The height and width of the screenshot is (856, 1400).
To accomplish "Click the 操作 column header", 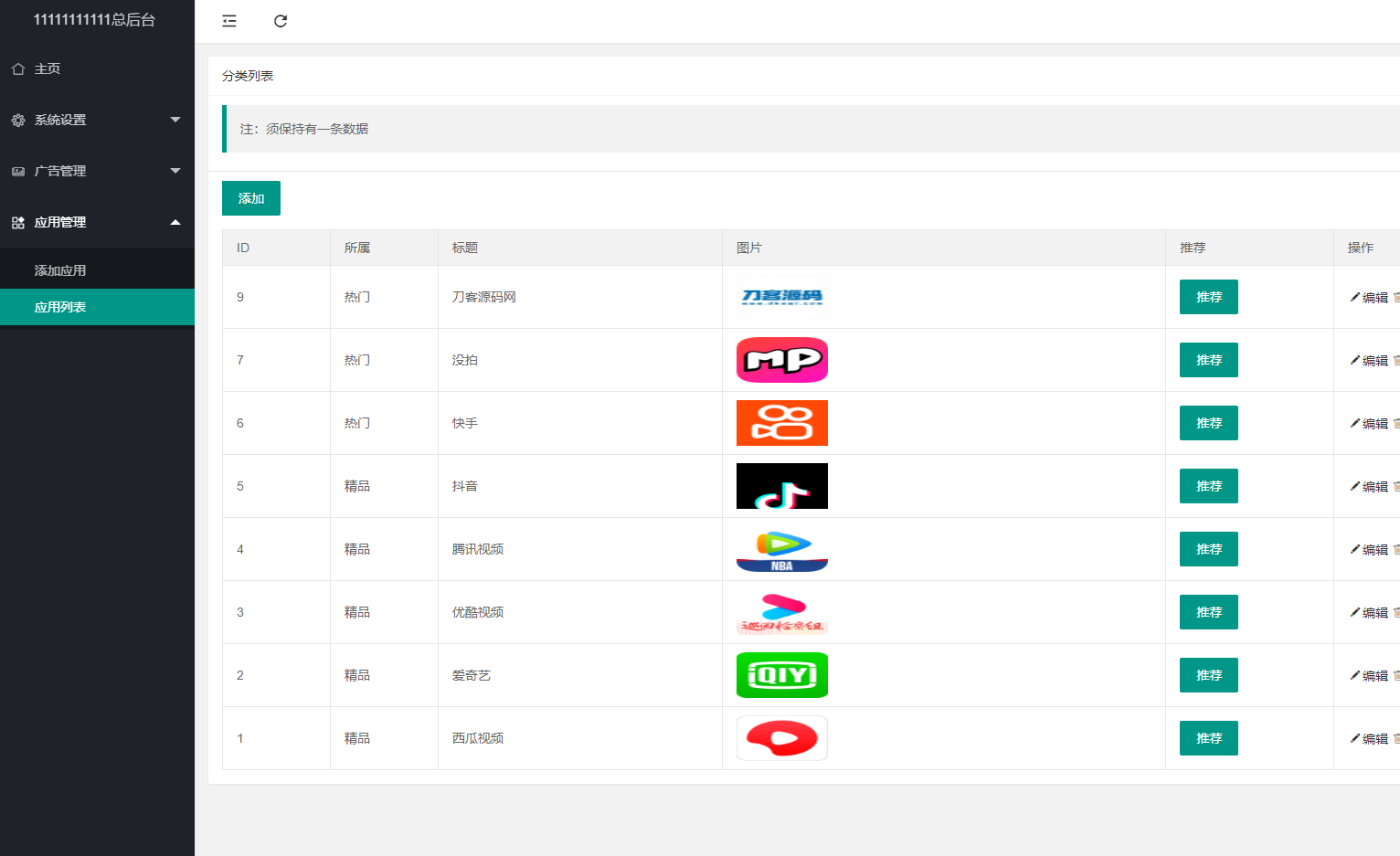I will (x=1361, y=248).
